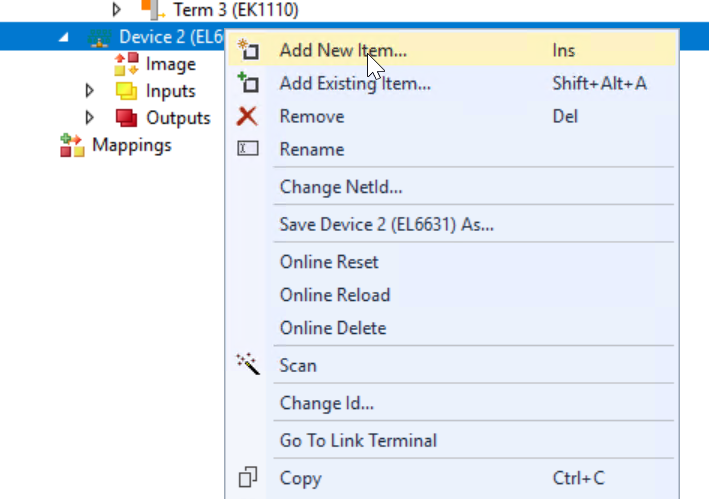Expand the Outputs node
The image size is (709, 499).
(89, 118)
